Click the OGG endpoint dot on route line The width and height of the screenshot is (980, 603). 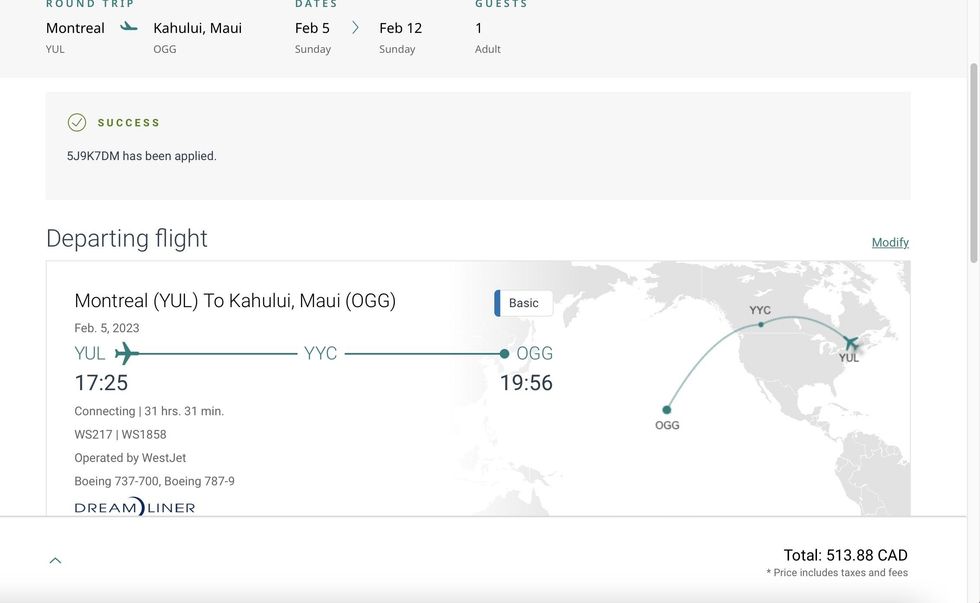coord(505,353)
